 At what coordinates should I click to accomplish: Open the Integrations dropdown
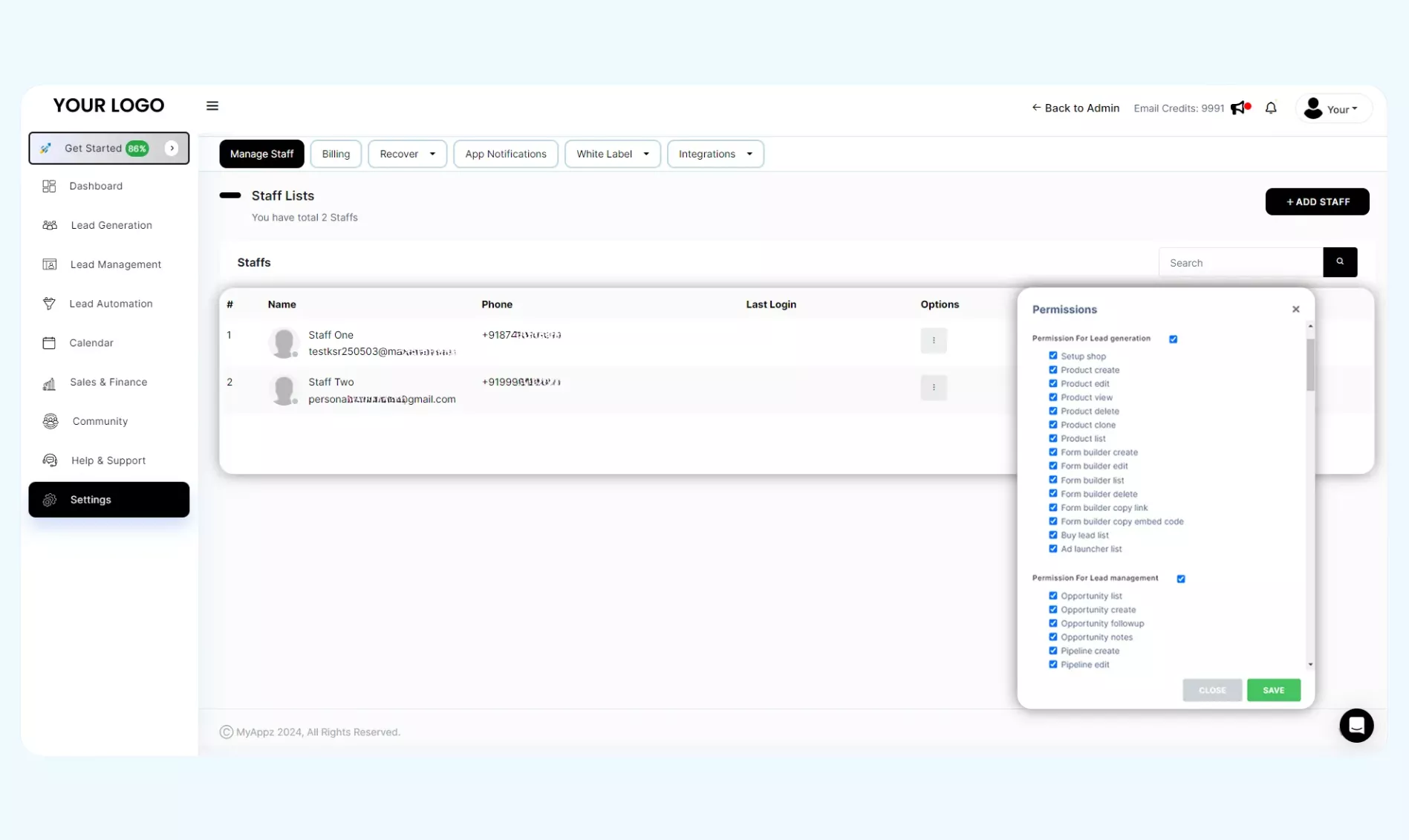tap(715, 154)
